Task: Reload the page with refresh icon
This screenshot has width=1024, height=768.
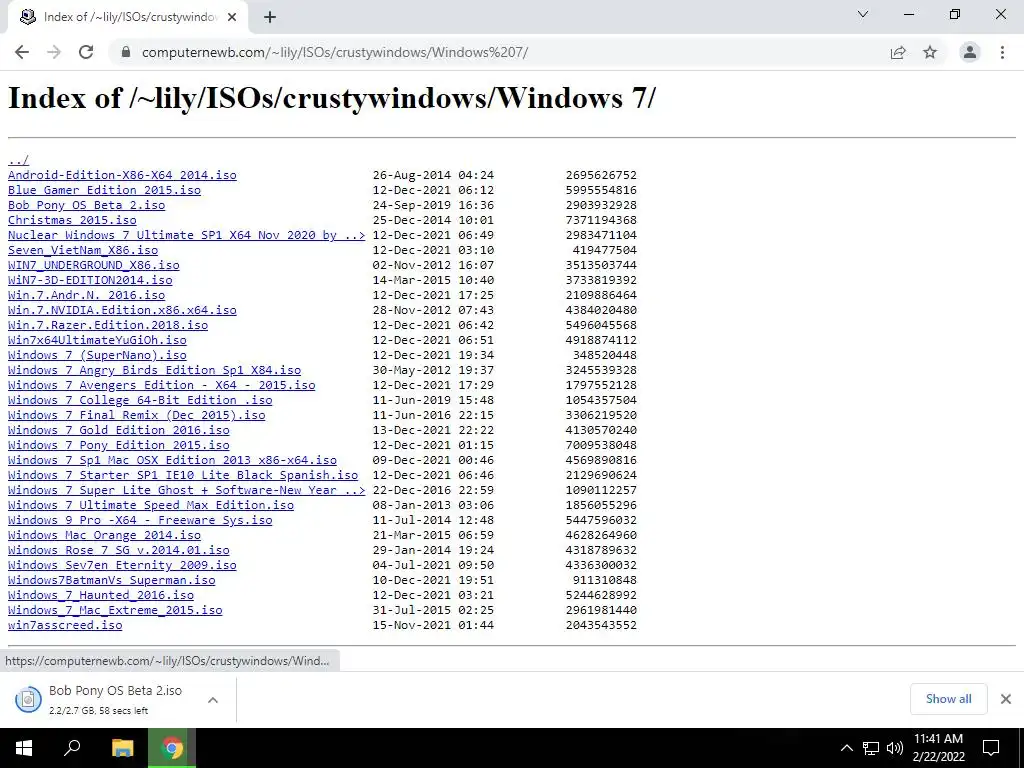Action: (x=86, y=52)
